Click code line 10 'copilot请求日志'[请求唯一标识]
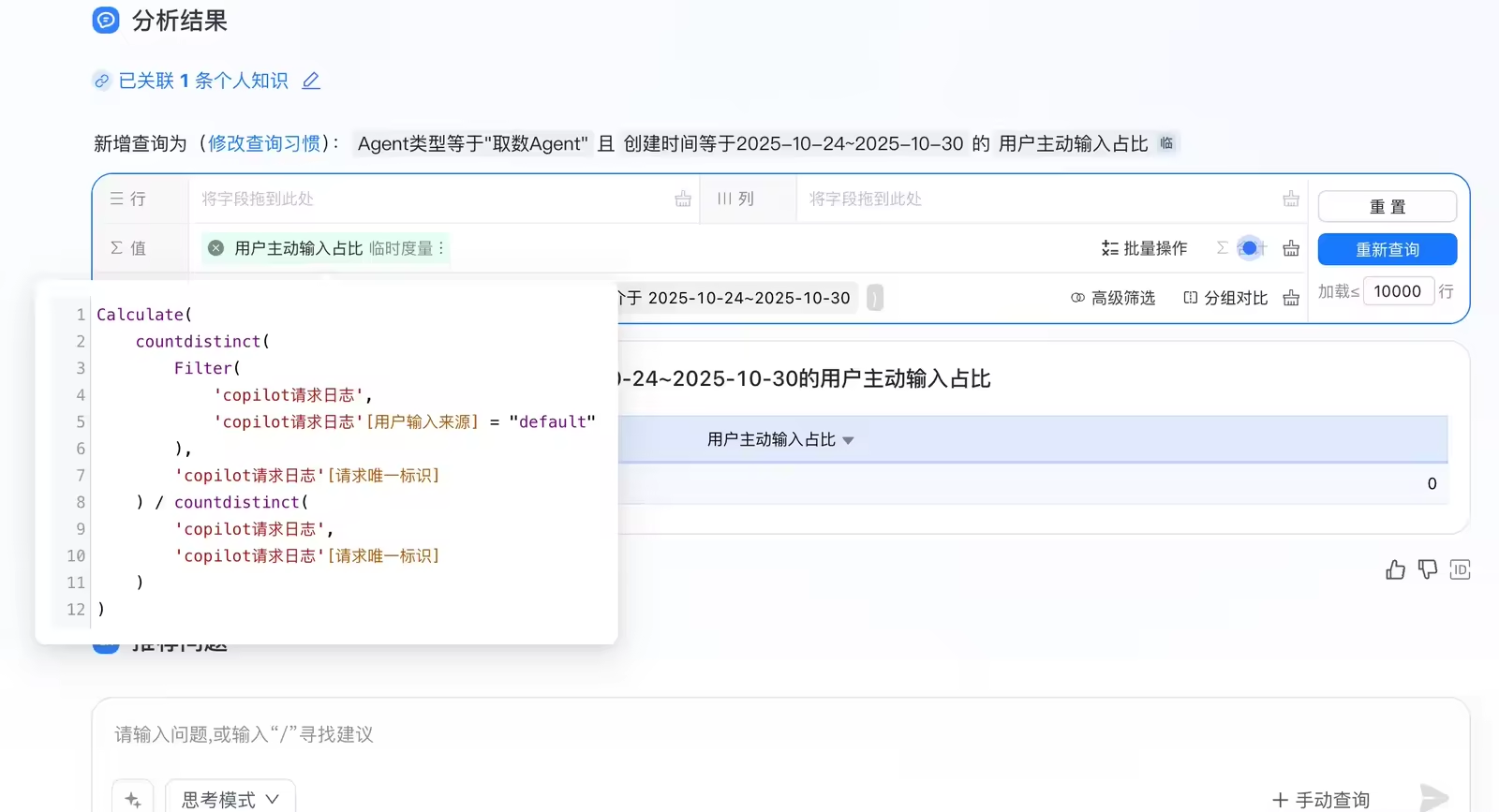This screenshot has width=1499, height=812. pyautogui.click(x=307, y=555)
